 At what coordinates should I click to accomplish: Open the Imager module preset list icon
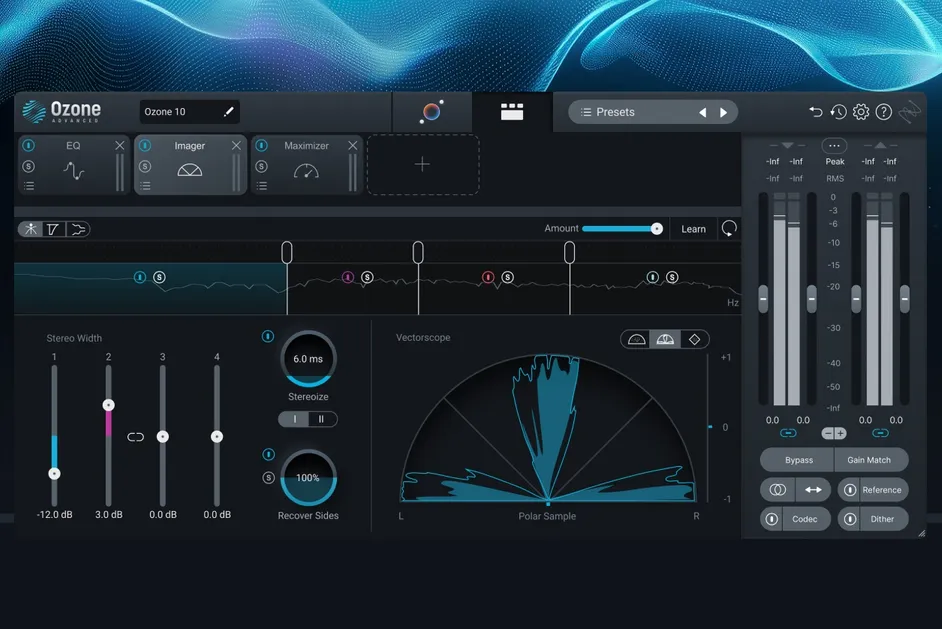tap(145, 186)
